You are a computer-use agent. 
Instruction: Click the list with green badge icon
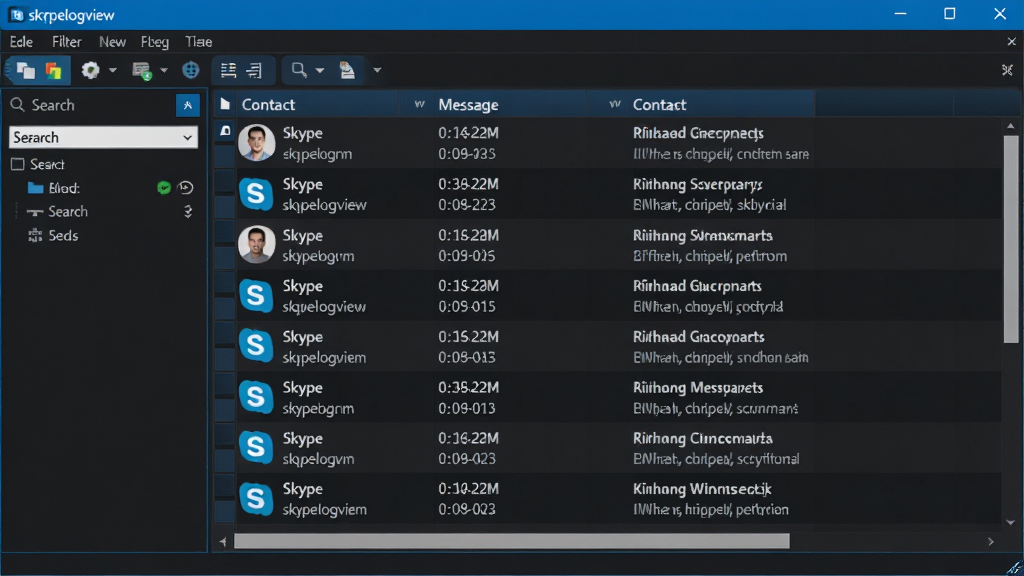point(142,71)
